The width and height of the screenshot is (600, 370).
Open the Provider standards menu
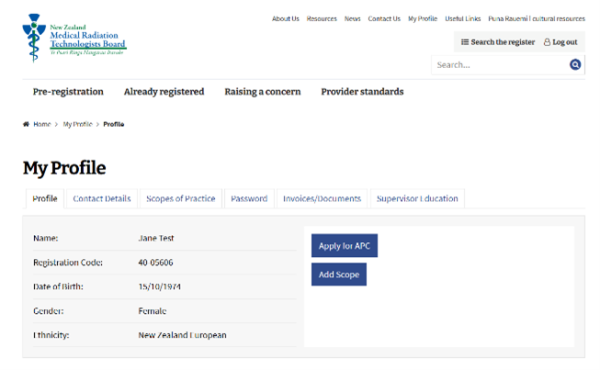362,92
